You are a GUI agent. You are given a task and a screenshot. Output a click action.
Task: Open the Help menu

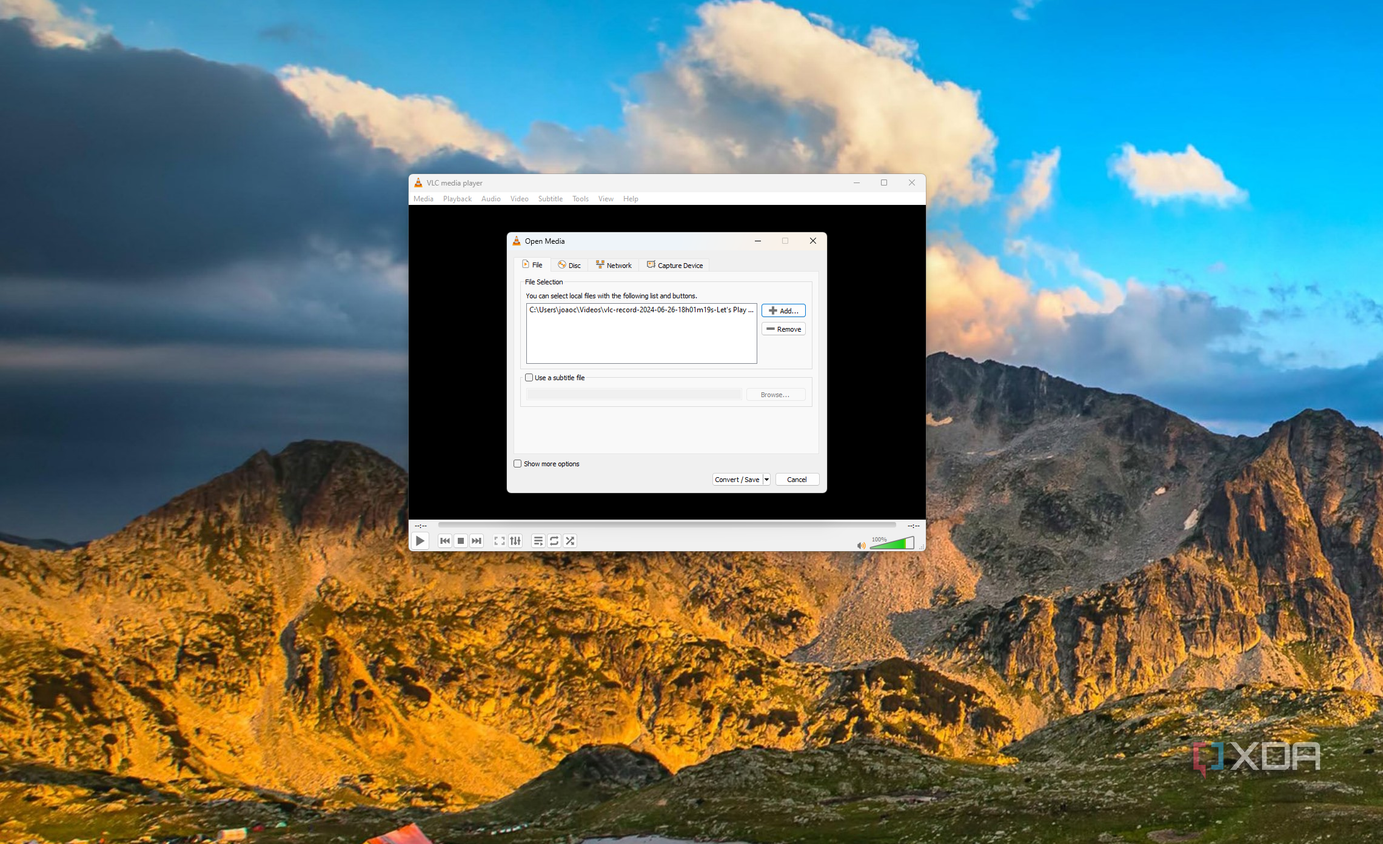631,199
